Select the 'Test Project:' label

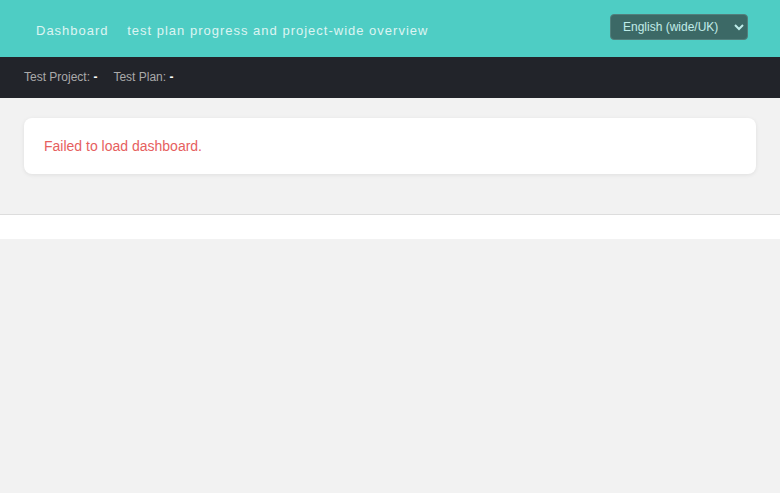click(57, 77)
